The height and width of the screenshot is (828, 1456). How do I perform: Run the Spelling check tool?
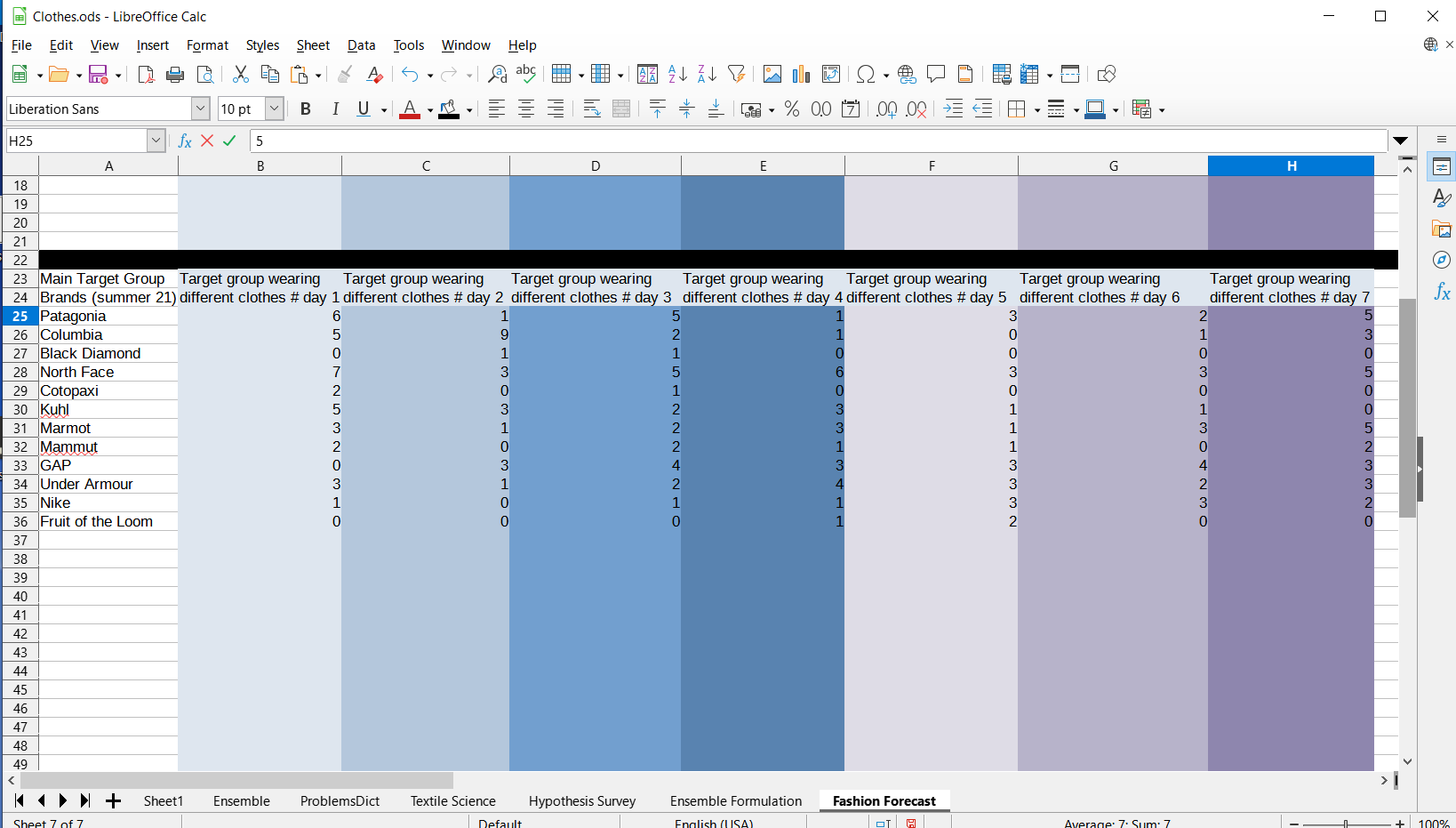[526, 74]
